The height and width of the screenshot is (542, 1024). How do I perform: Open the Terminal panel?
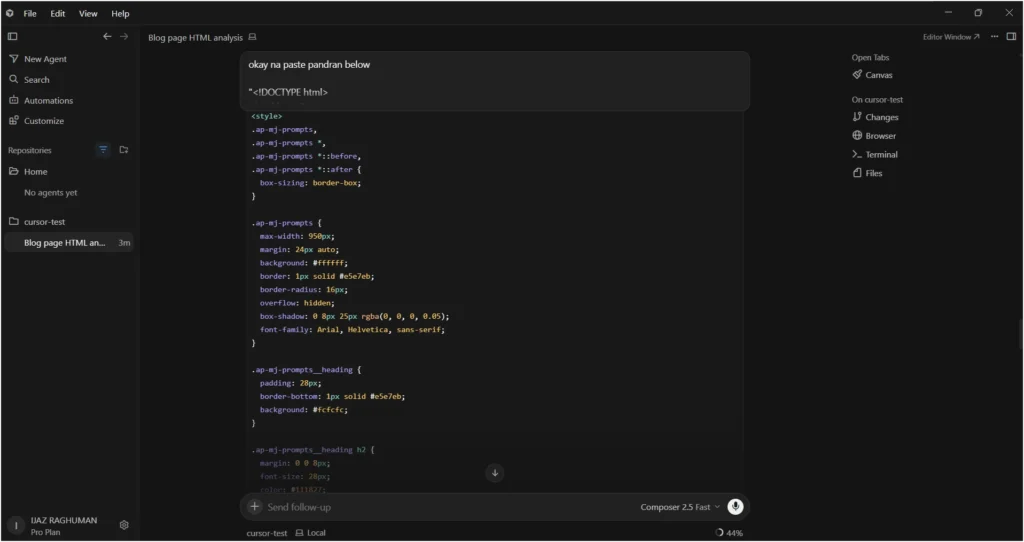click(x=875, y=155)
